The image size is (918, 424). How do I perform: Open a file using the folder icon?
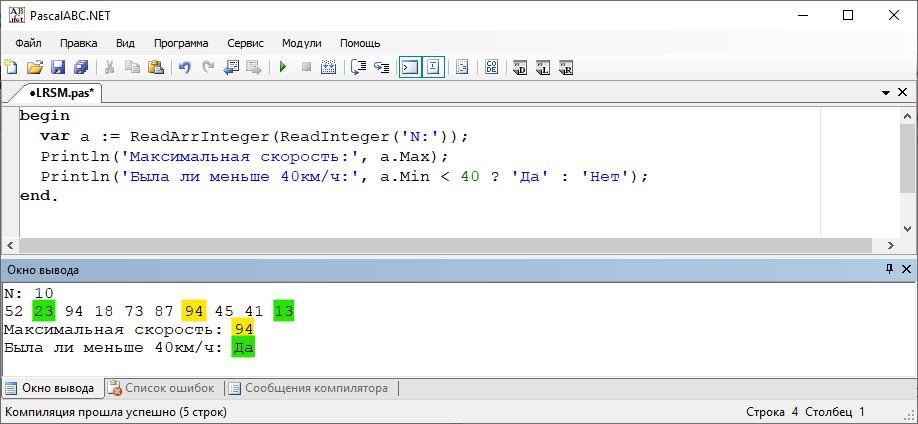[35, 67]
